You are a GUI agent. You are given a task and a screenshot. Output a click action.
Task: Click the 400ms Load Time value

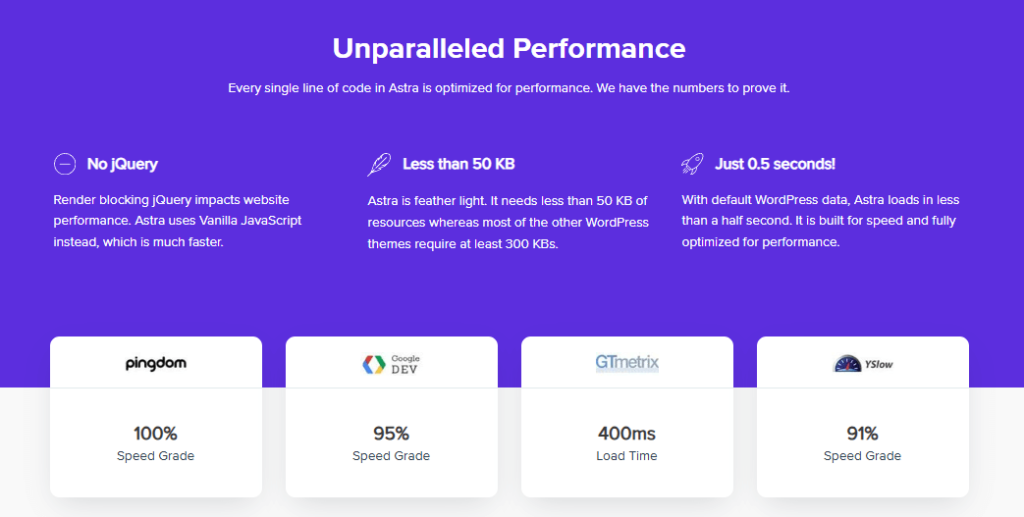point(627,433)
